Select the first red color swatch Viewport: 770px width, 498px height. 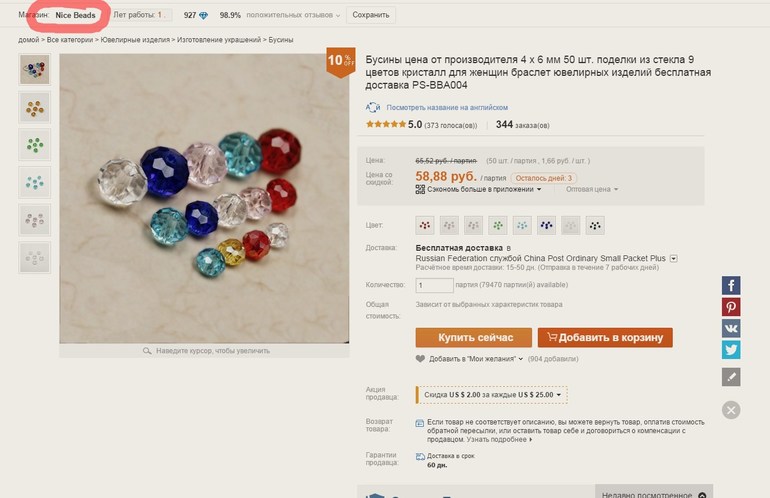click(x=426, y=225)
